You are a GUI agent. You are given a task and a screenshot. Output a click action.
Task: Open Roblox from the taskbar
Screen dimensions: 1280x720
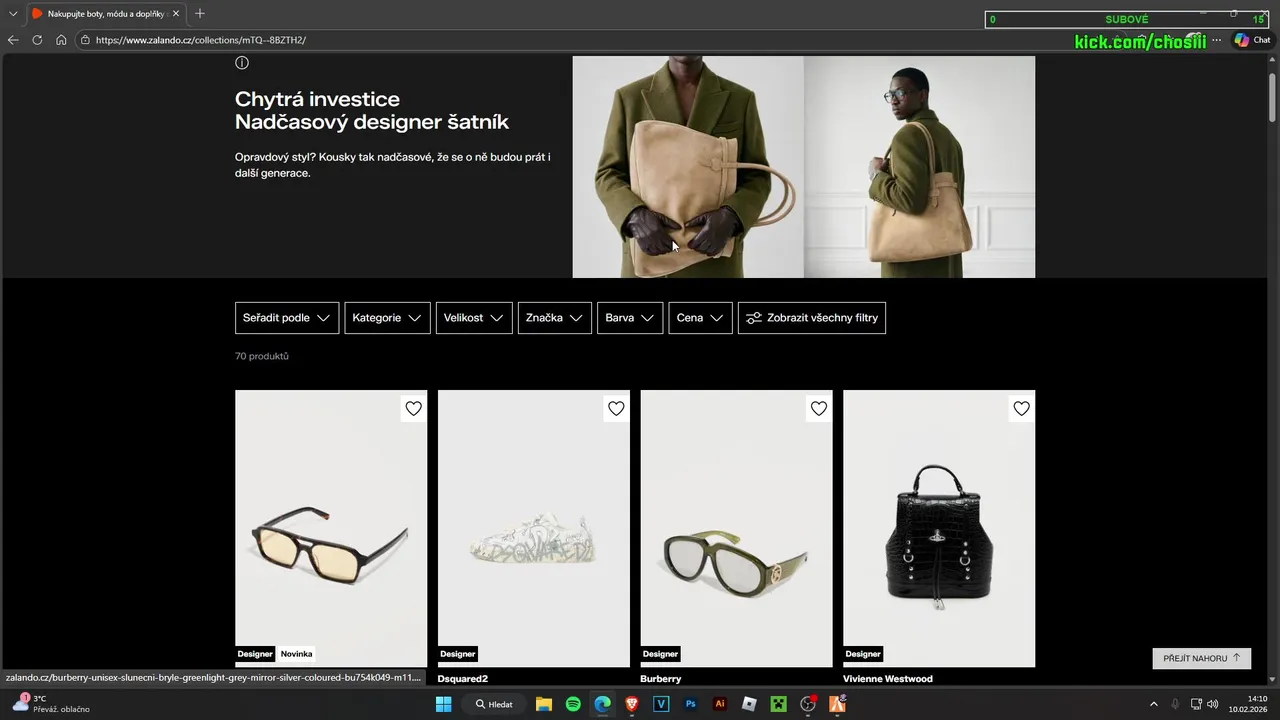(749, 704)
